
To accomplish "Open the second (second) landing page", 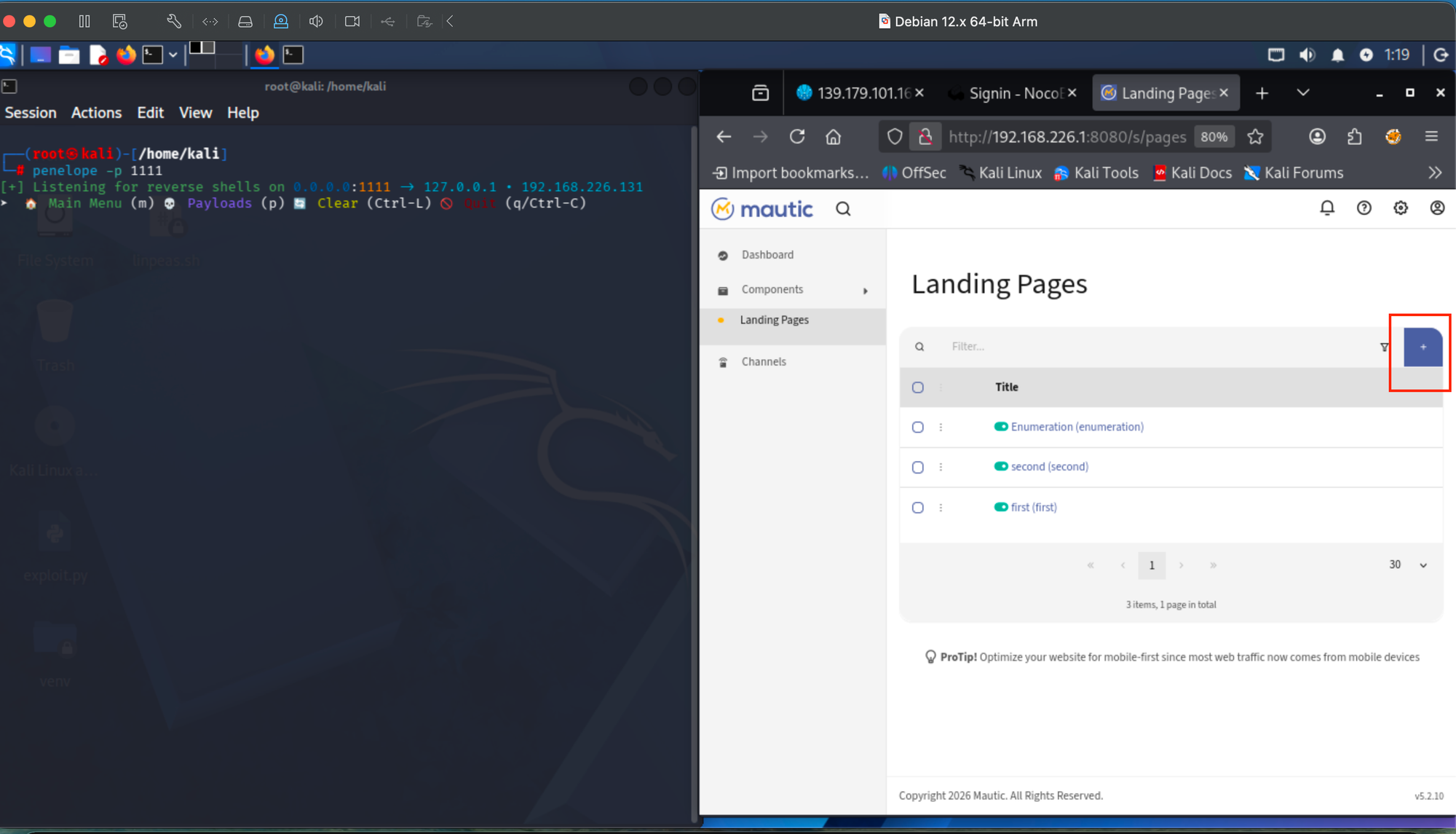I will coord(1049,467).
